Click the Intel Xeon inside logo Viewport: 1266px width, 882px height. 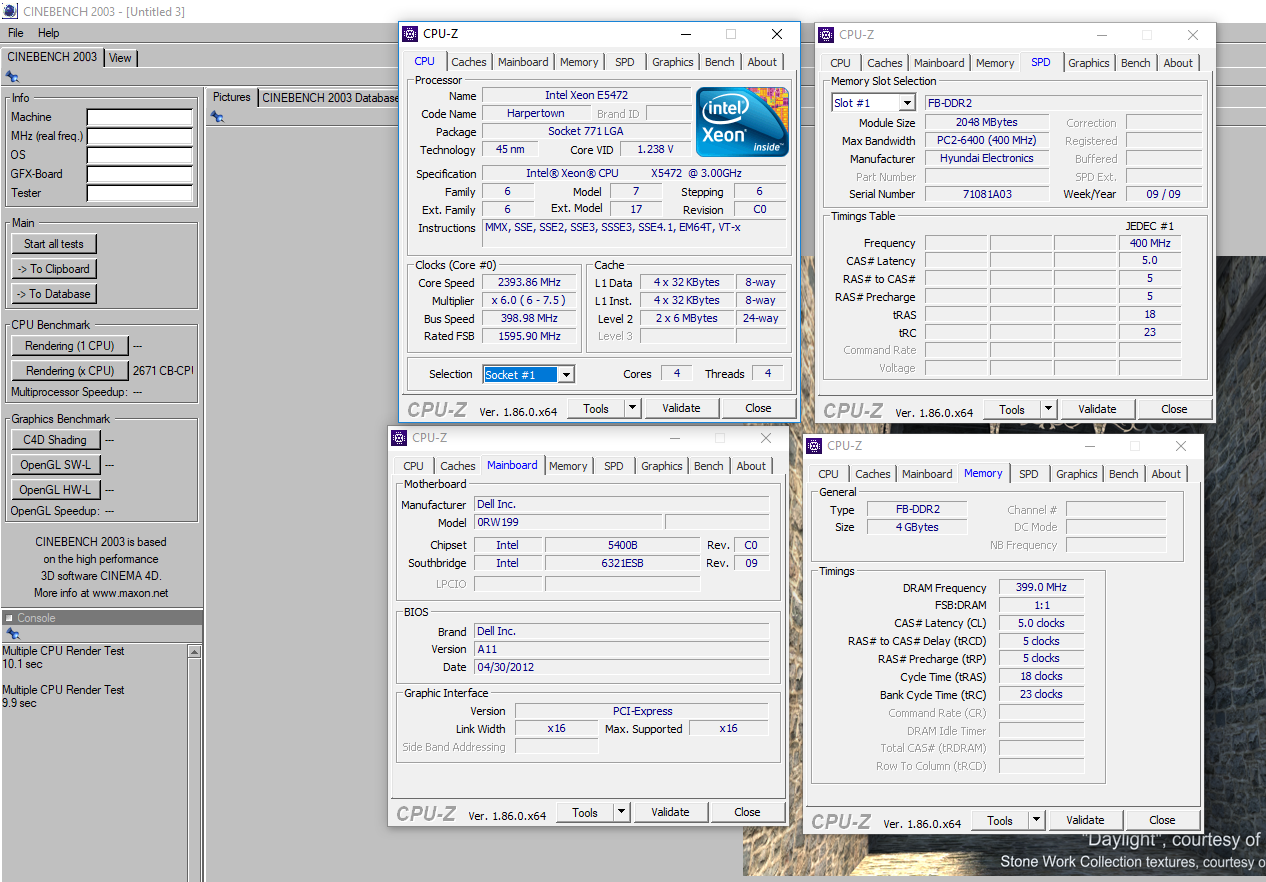click(x=742, y=122)
